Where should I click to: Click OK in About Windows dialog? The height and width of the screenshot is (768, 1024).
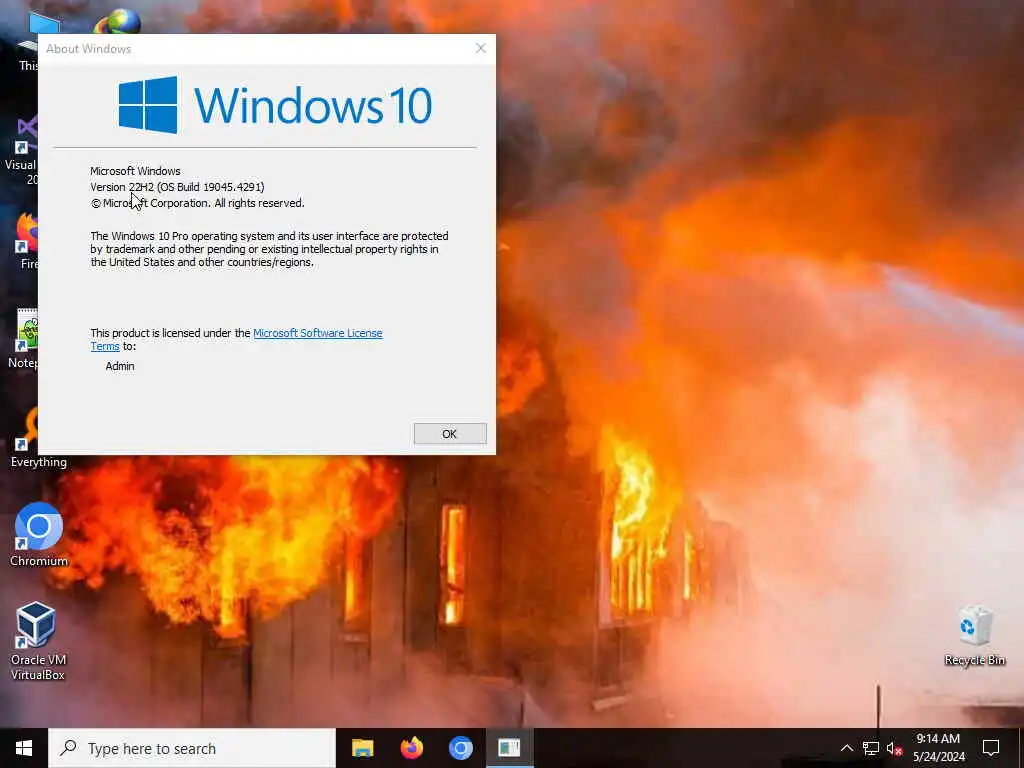(x=450, y=434)
